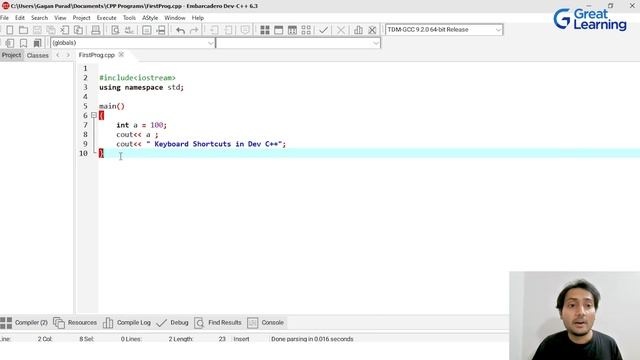Image resolution: width=640 pixels, height=360 pixels.
Task: Click the Save file toolbar icon
Action: coord(37,30)
